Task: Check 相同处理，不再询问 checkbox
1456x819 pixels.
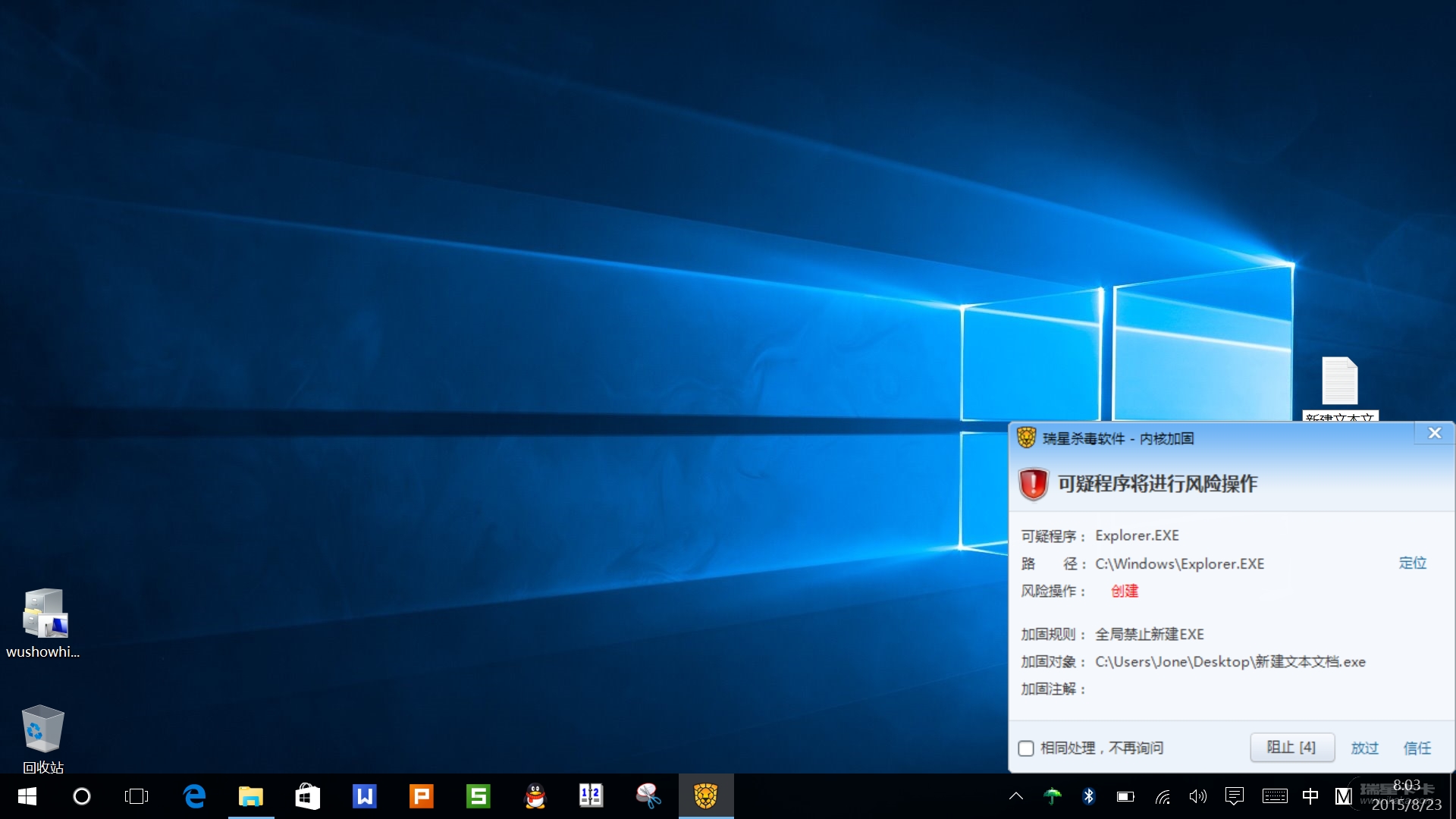Action: pyautogui.click(x=1026, y=748)
